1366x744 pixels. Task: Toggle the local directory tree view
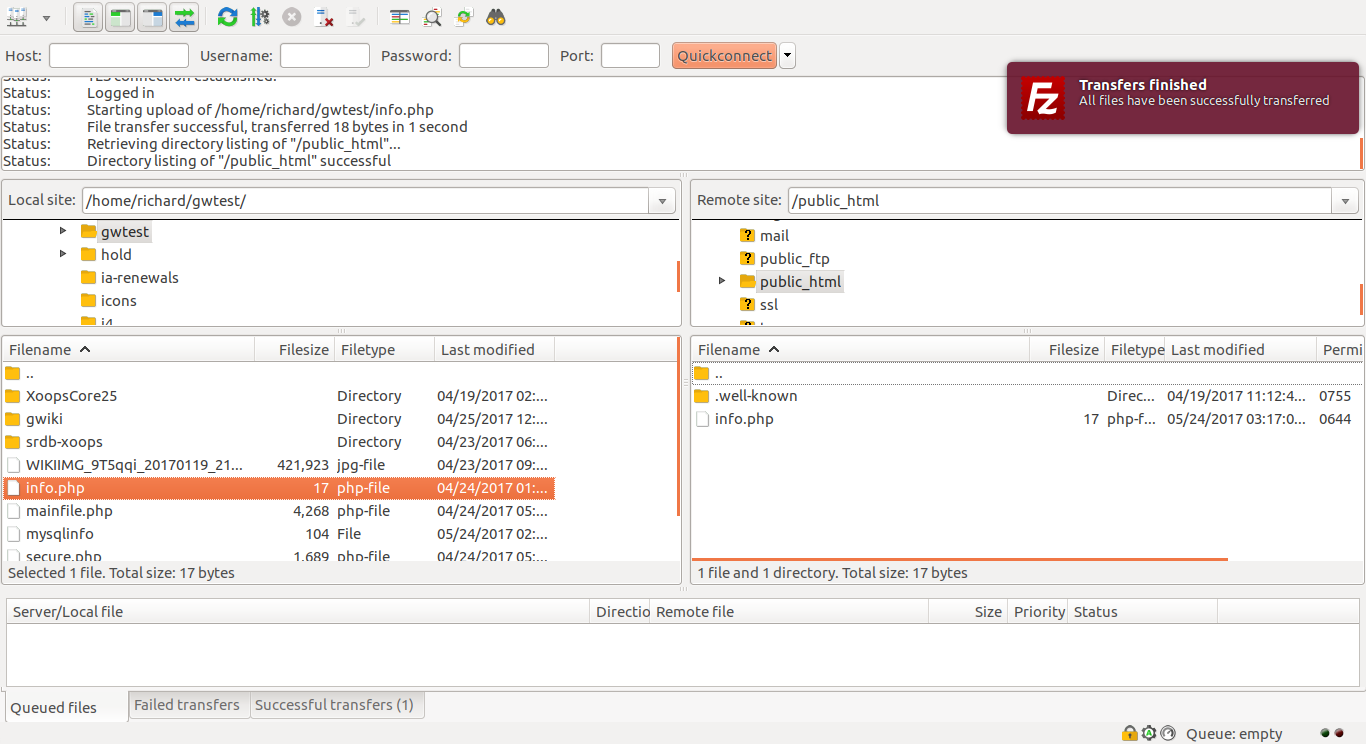(119, 17)
